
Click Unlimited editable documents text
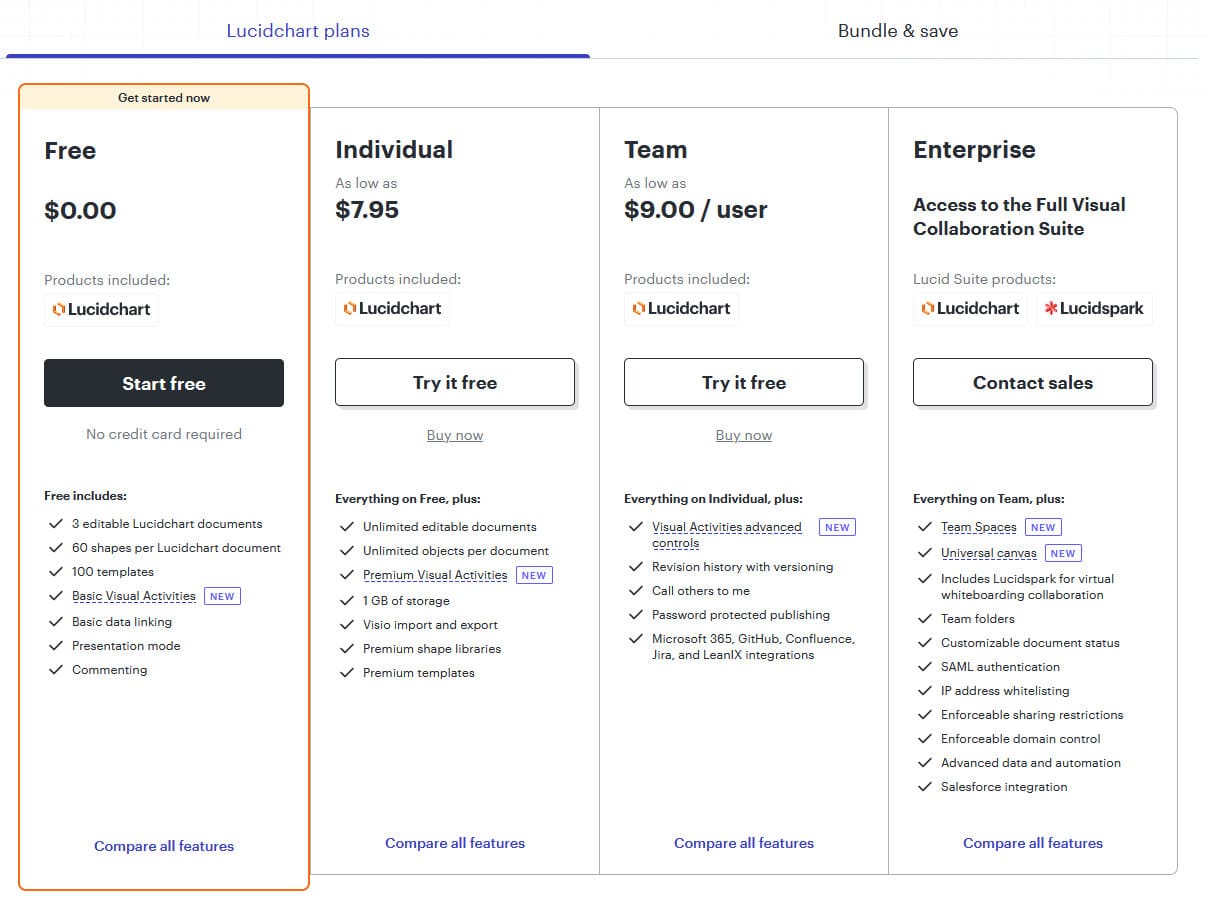450,527
